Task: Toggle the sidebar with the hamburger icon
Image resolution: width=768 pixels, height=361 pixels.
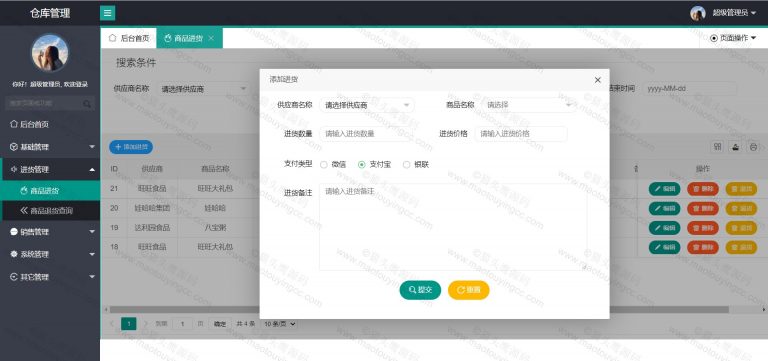Action: click(108, 13)
